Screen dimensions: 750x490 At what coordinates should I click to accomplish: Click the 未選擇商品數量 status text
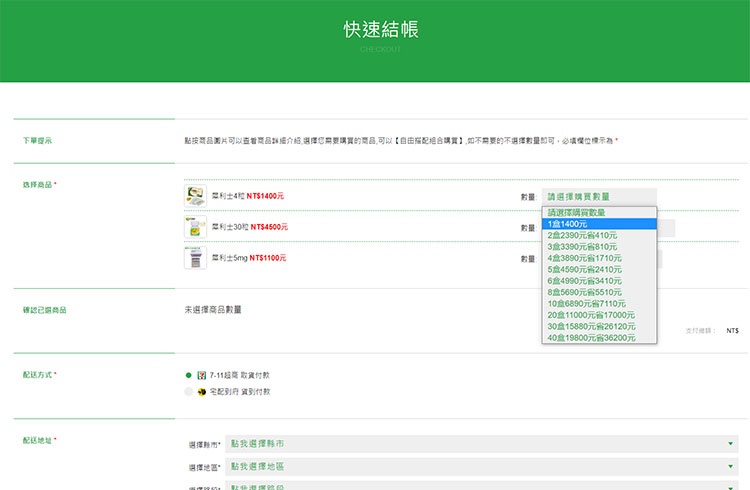pyautogui.click(x=213, y=310)
